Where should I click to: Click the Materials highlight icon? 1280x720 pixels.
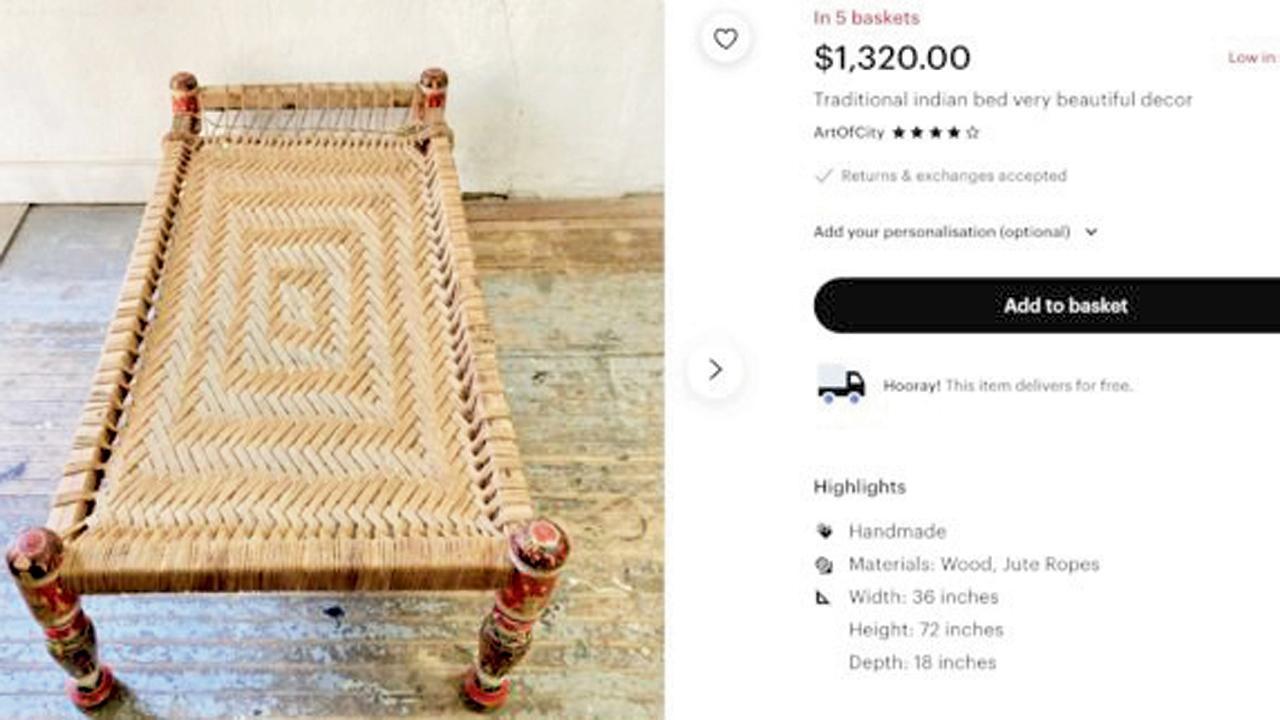click(x=824, y=565)
